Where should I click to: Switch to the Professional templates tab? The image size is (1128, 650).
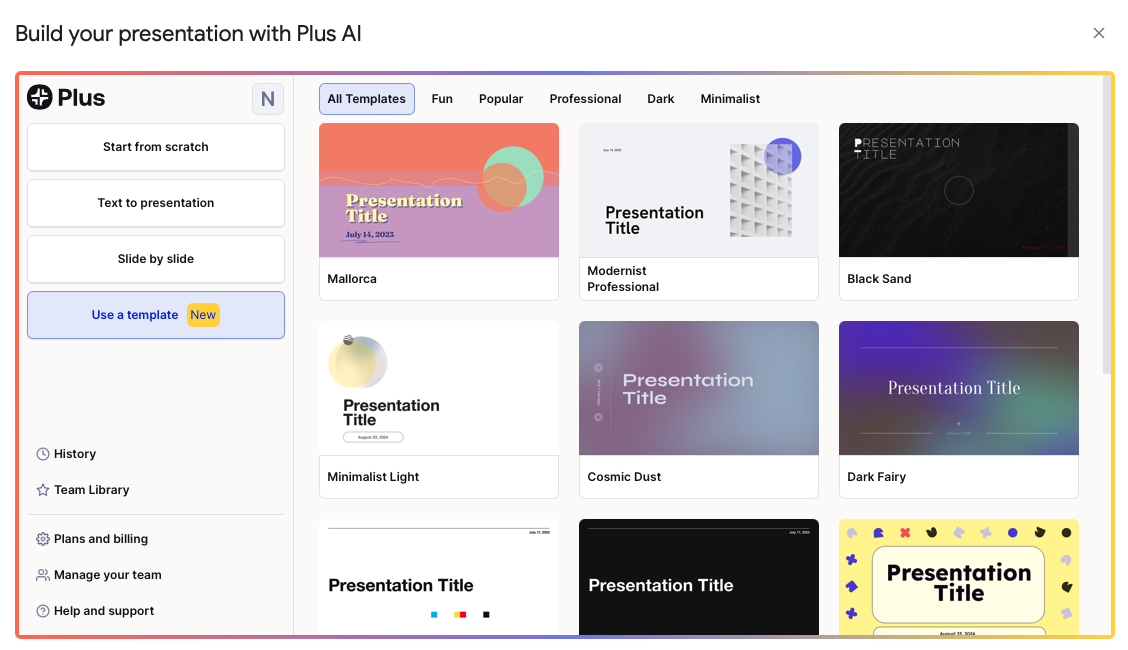pos(585,99)
